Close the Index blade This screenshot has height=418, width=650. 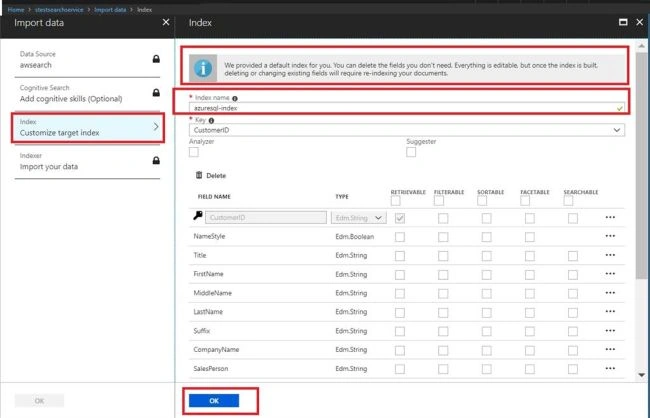click(640, 22)
